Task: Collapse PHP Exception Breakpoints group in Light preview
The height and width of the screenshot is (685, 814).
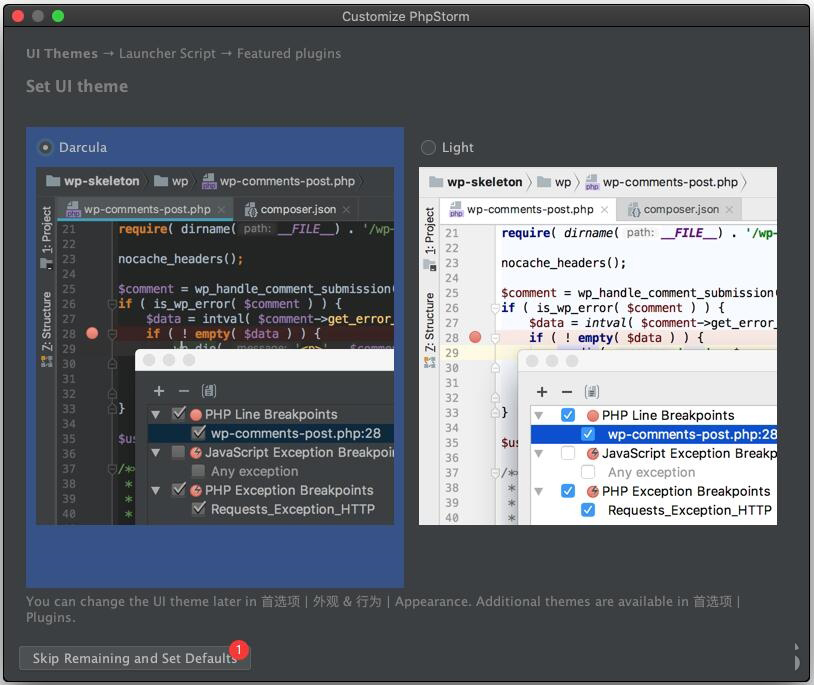Action: [538, 491]
